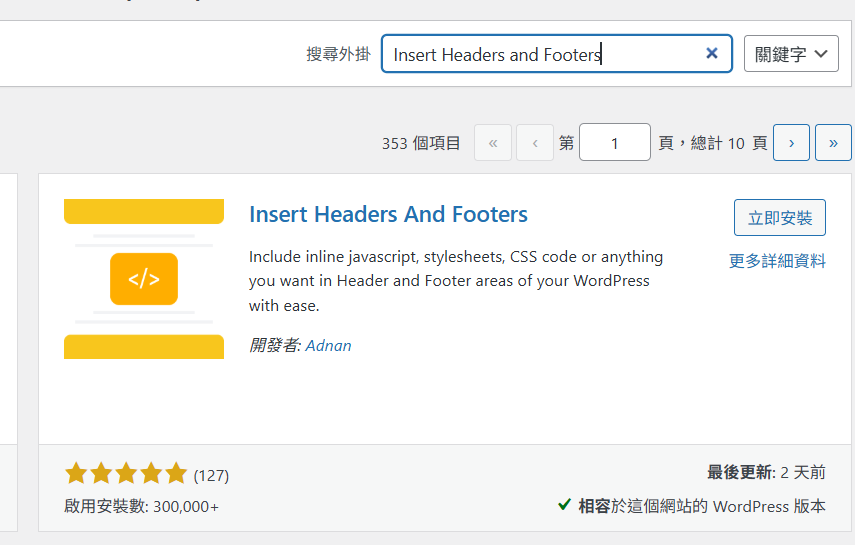Open the 關鍵字 search type dropdown
This screenshot has height=545, width=855.
[x=791, y=54]
